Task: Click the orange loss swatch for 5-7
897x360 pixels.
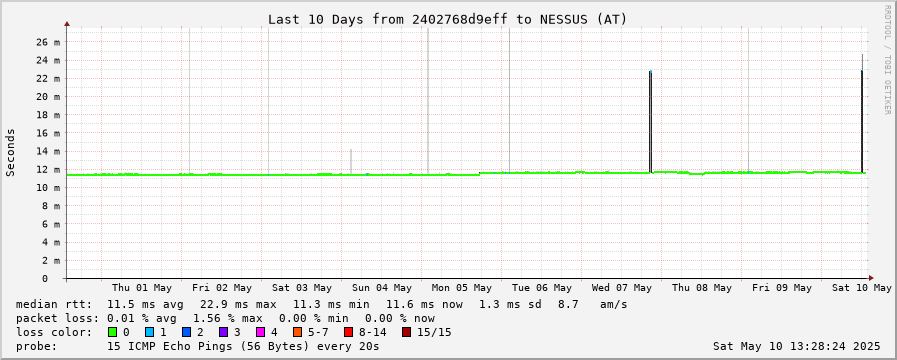Action: point(297,333)
